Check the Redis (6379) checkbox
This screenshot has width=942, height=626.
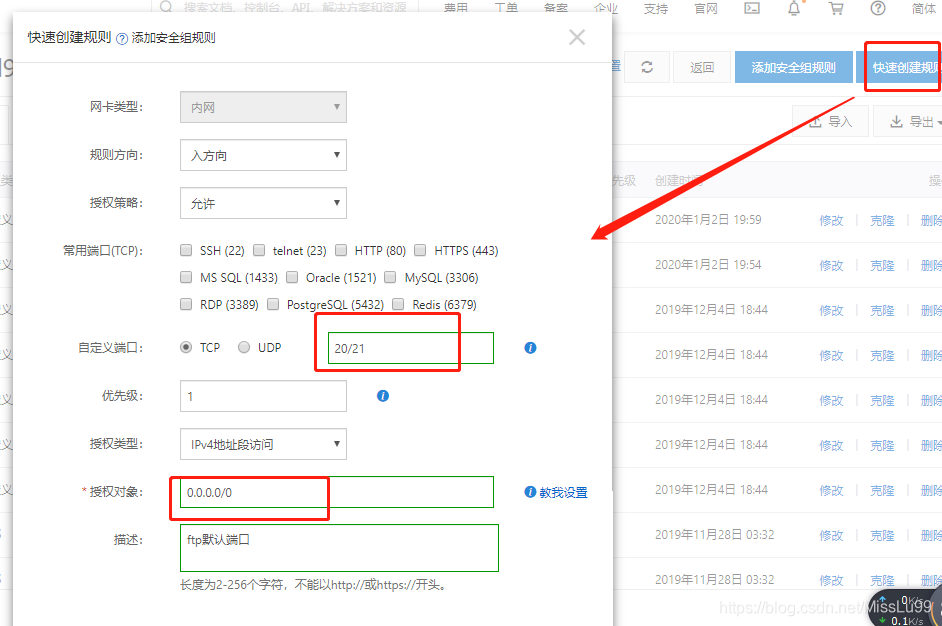pos(398,304)
